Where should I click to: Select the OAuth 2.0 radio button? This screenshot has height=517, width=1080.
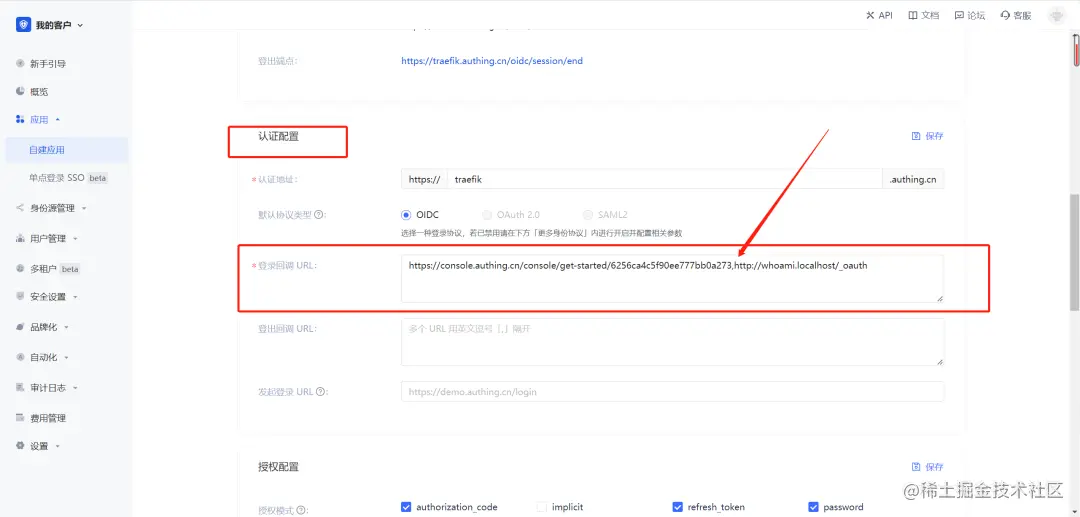click(x=487, y=215)
